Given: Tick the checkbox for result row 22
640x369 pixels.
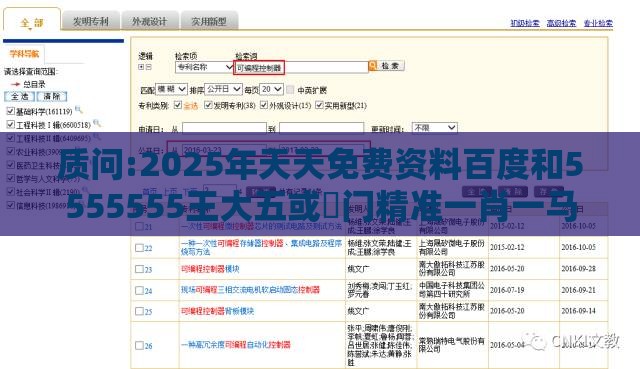Looking at the screenshot, I should click(x=139, y=247).
